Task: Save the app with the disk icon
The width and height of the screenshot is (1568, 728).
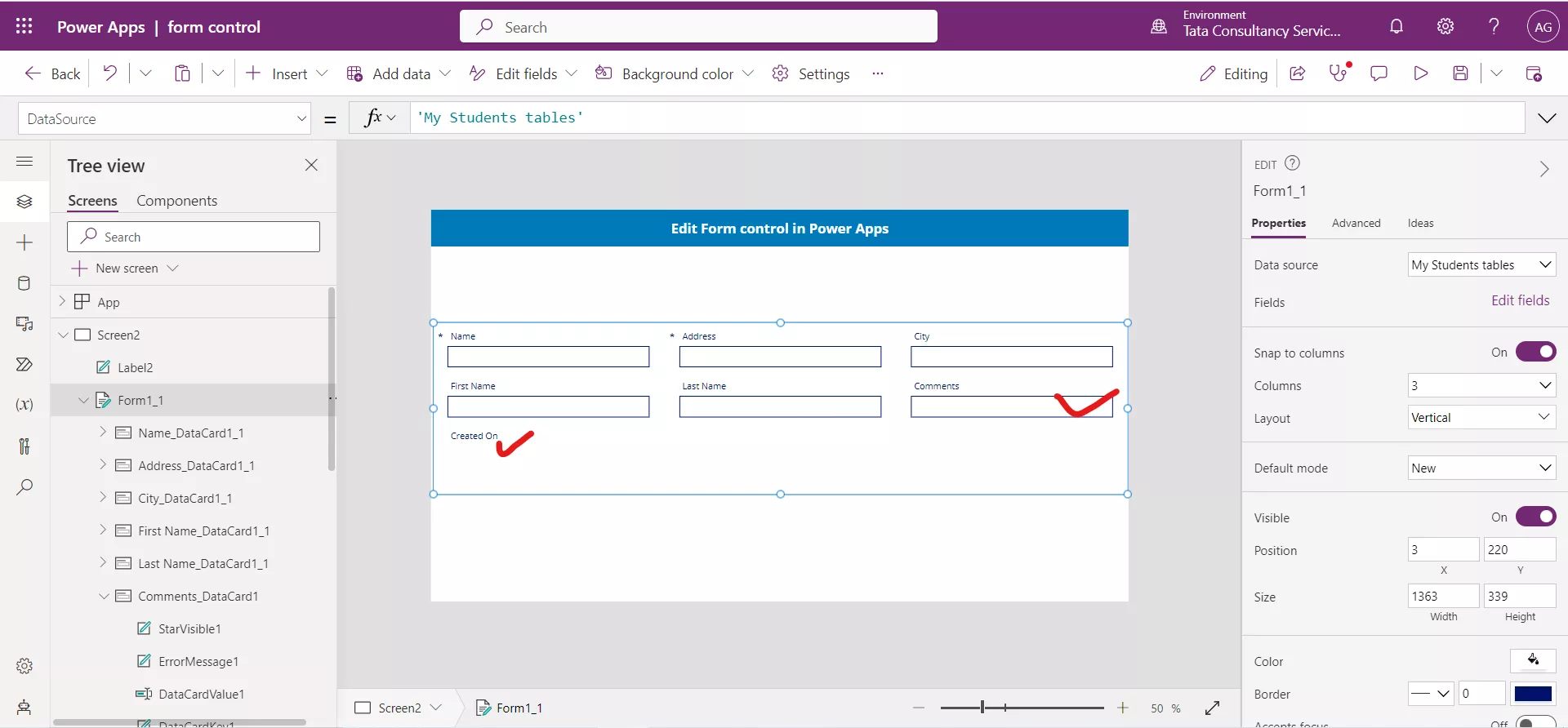Action: click(1461, 73)
